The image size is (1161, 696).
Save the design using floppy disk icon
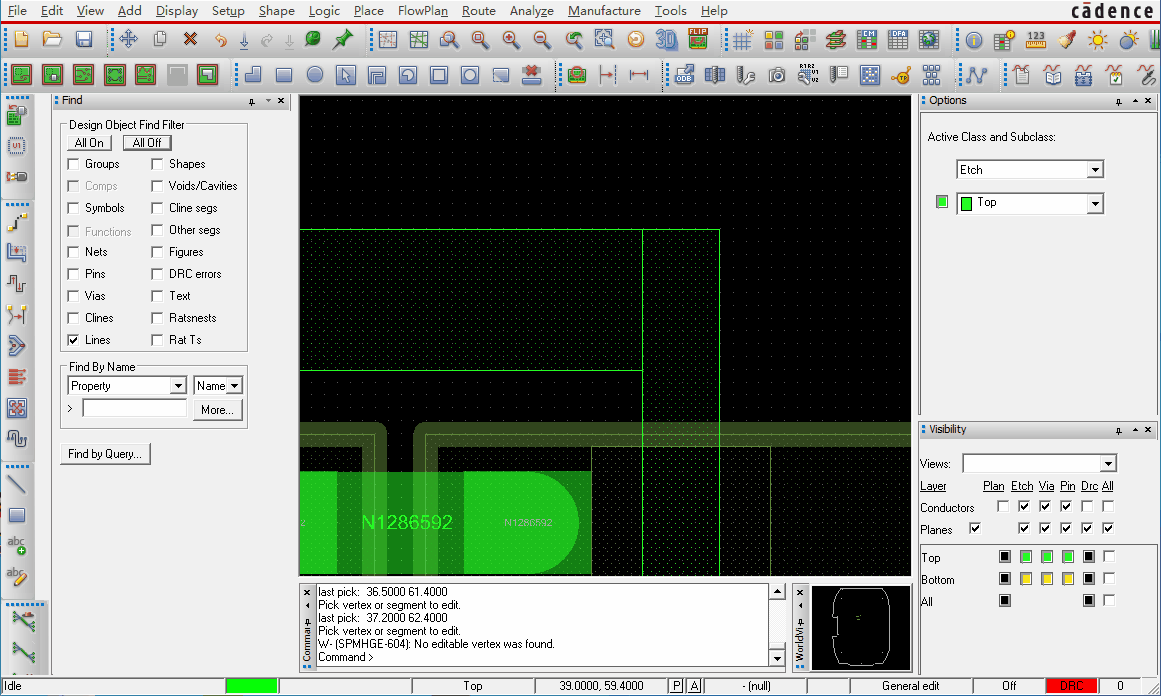[84, 39]
